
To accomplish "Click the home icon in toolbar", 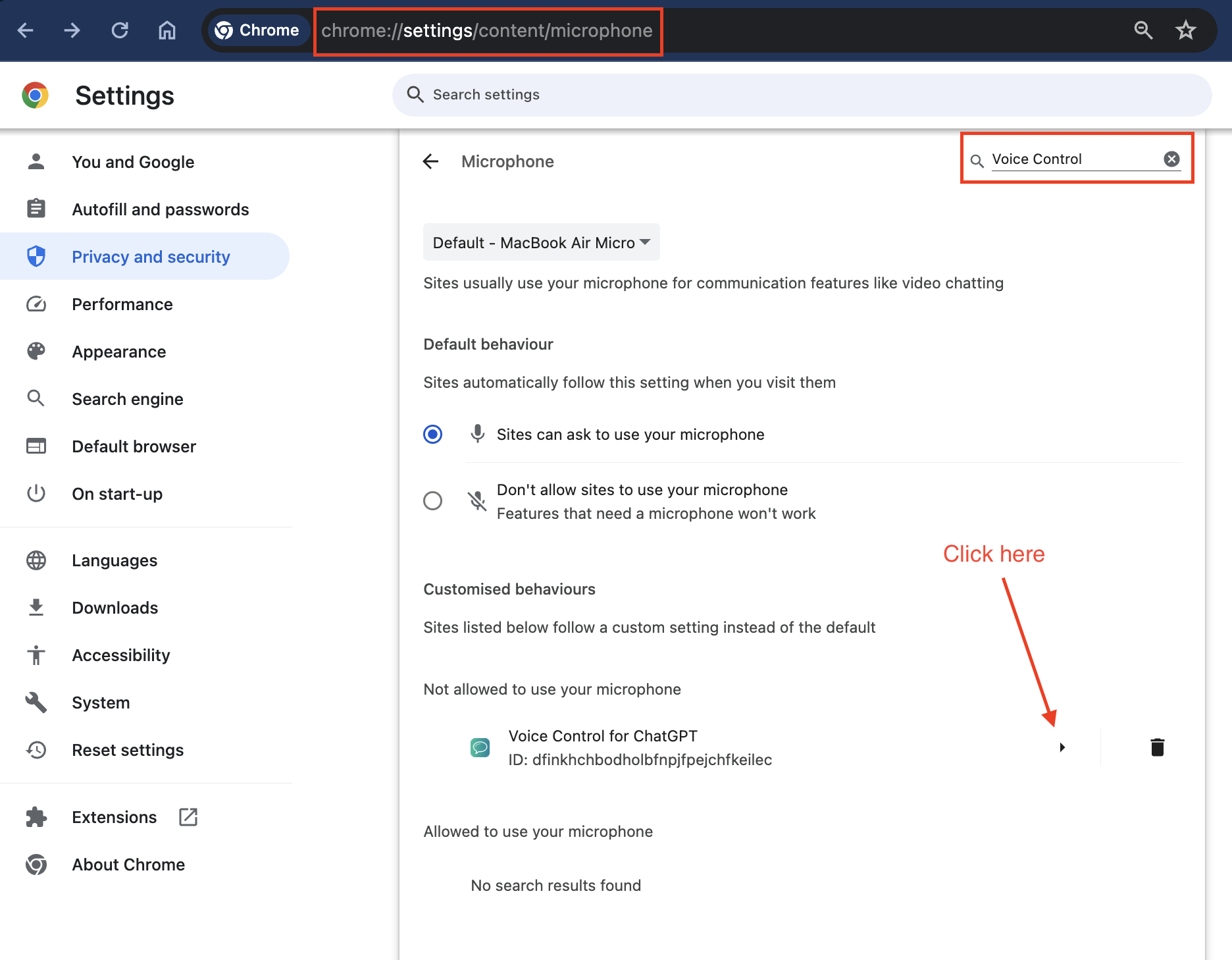I will [167, 30].
